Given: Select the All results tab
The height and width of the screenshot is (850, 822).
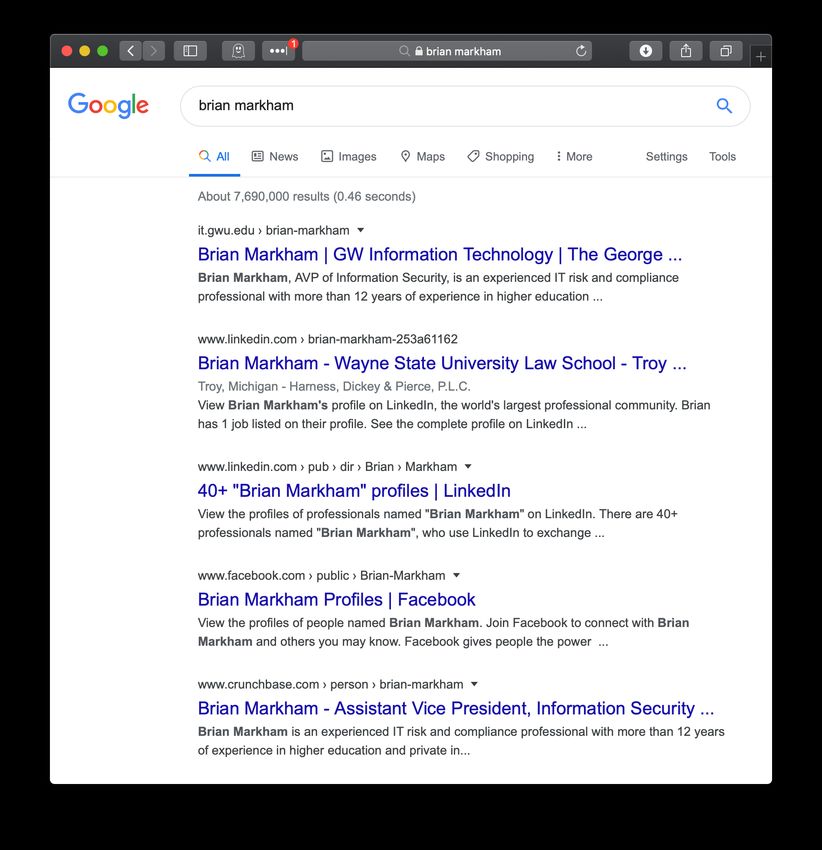Looking at the screenshot, I should click(x=214, y=157).
